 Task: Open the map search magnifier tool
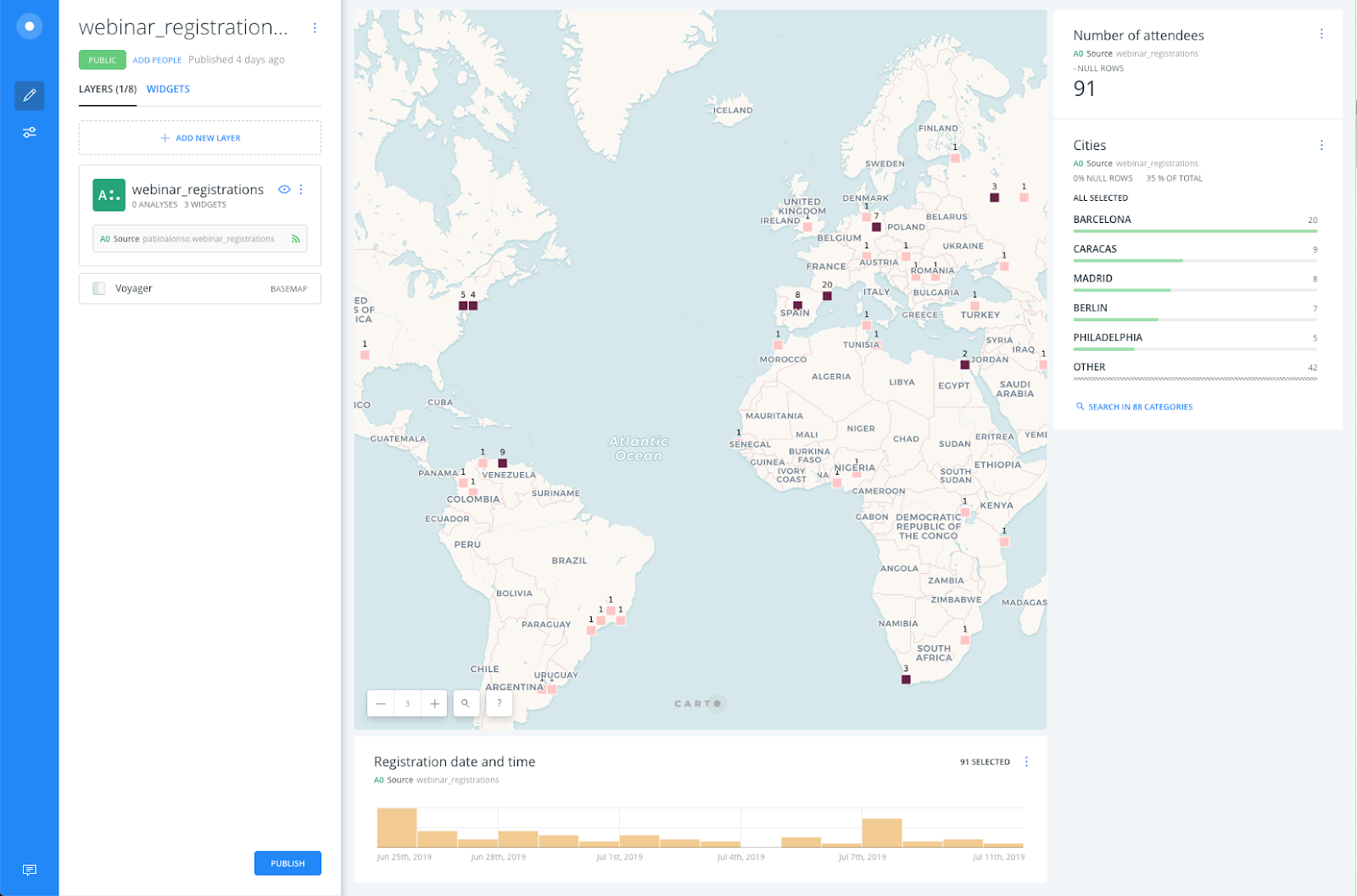click(466, 703)
